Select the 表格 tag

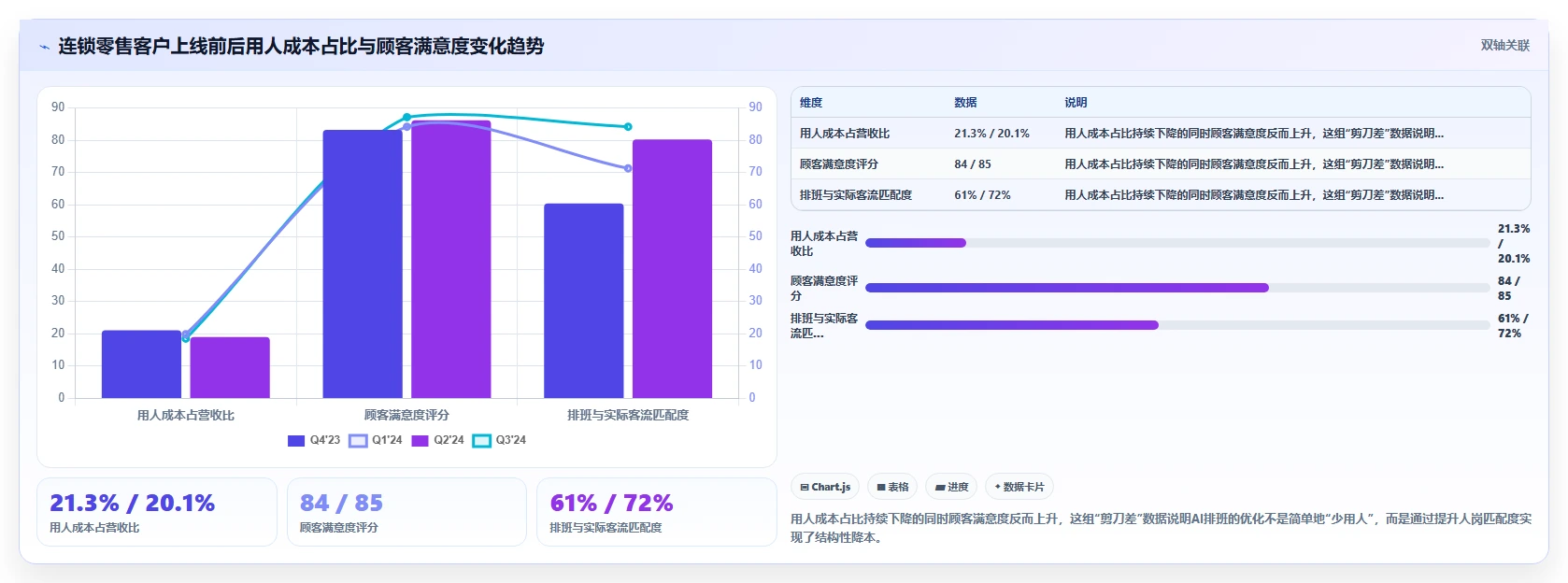(892, 487)
